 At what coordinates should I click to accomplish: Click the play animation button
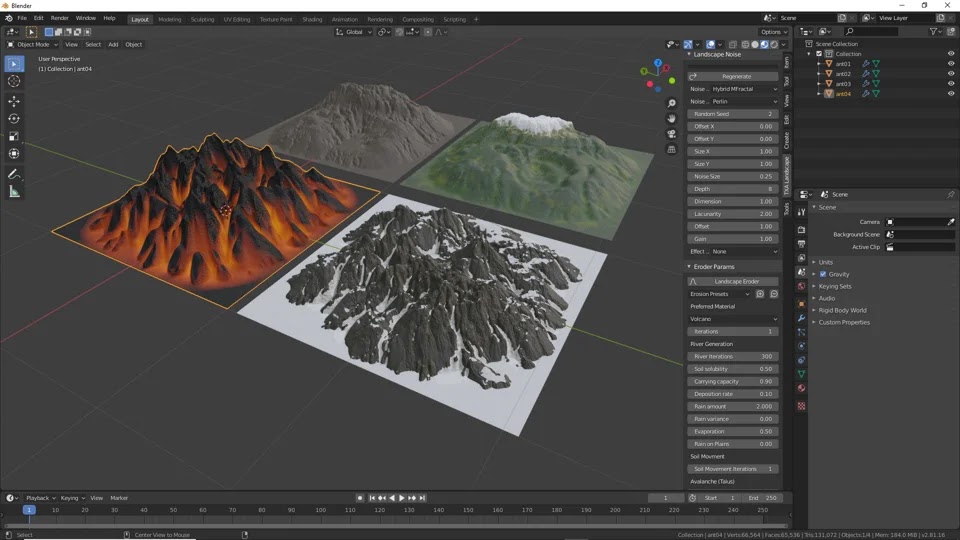coord(402,498)
